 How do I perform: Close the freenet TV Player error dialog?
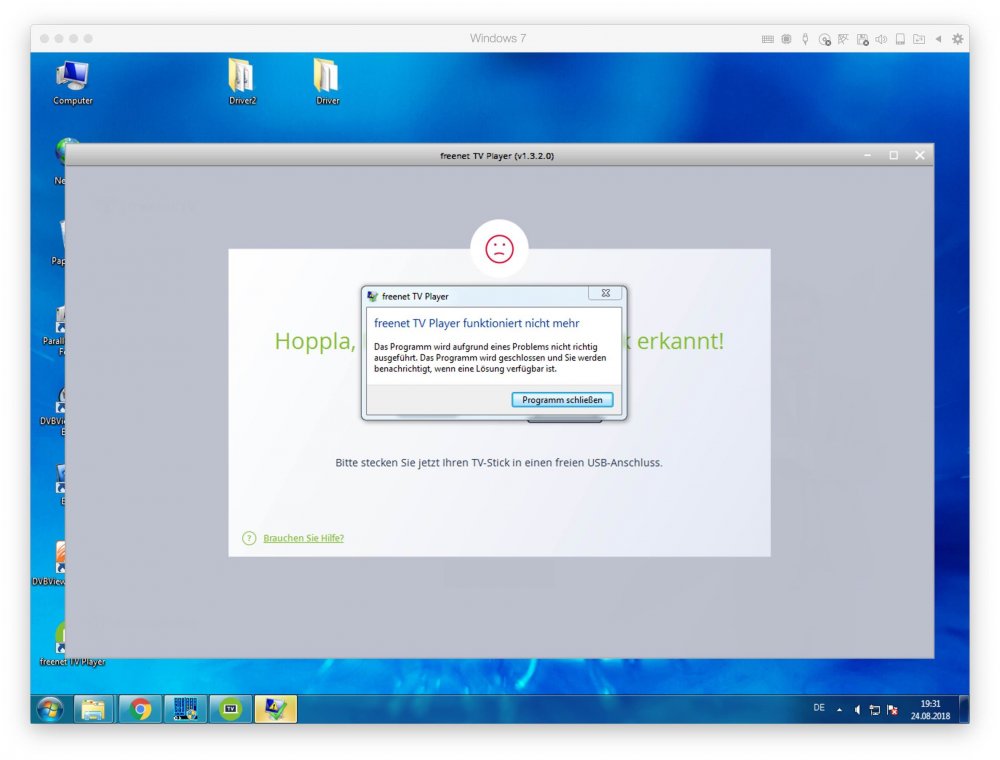[605, 293]
